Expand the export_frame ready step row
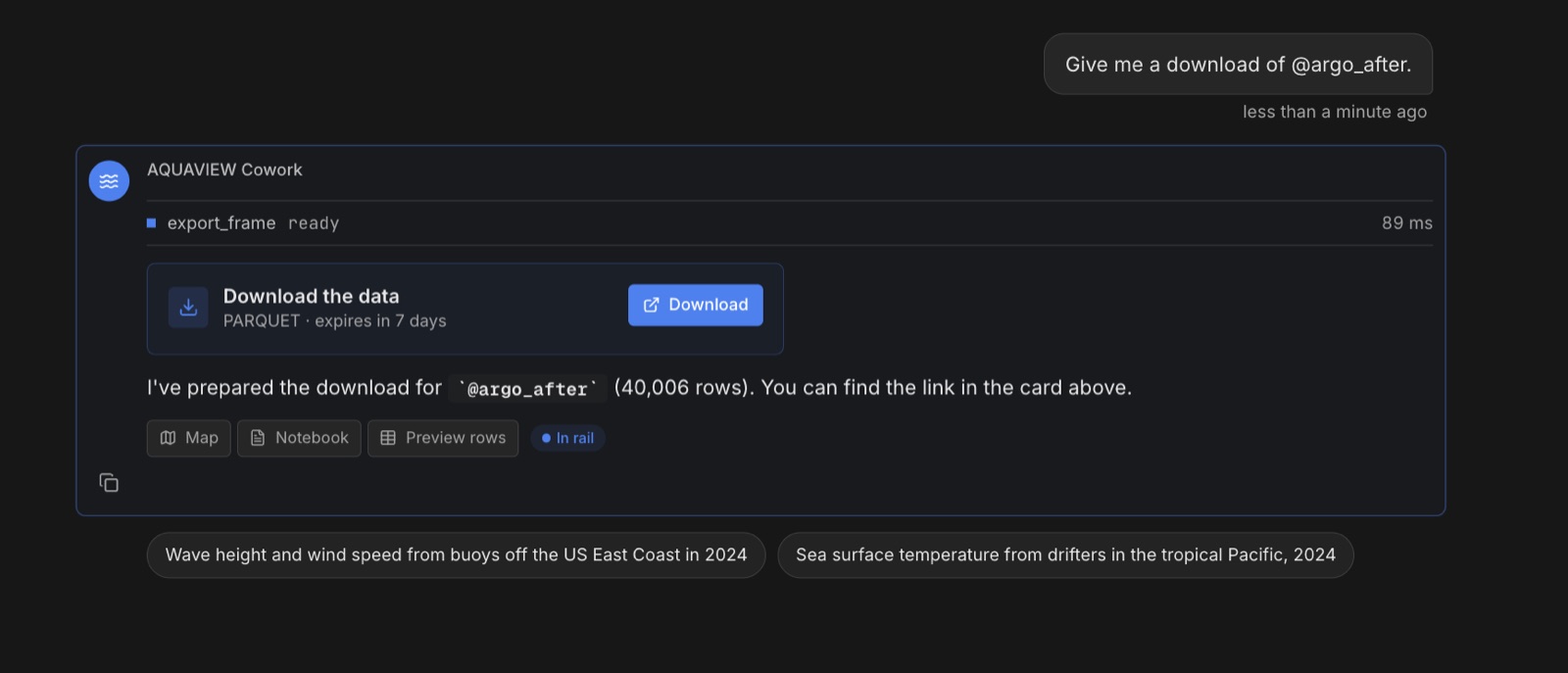Image resolution: width=1568 pixels, height=673 pixels. click(x=790, y=223)
